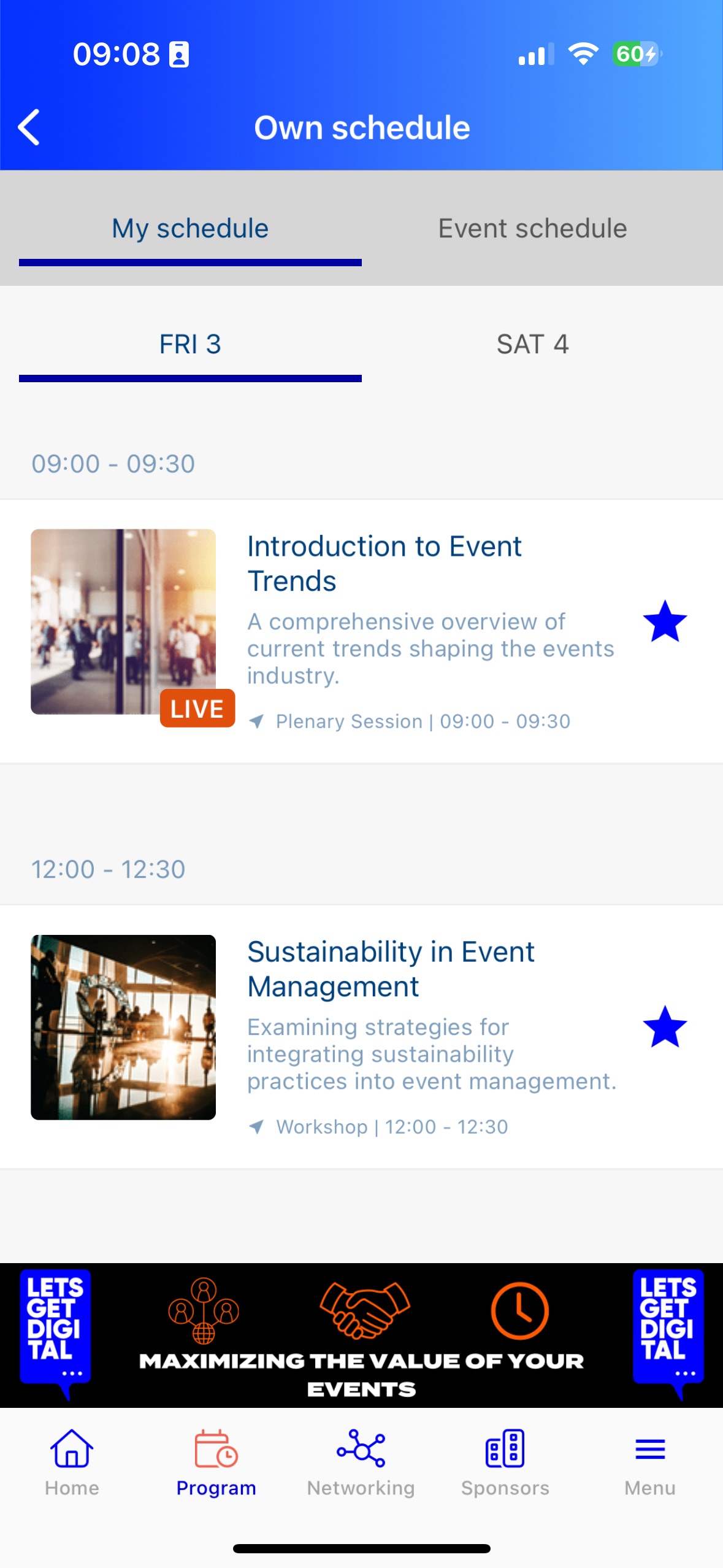Open the Networking icon

click(x=361, y=1449)
